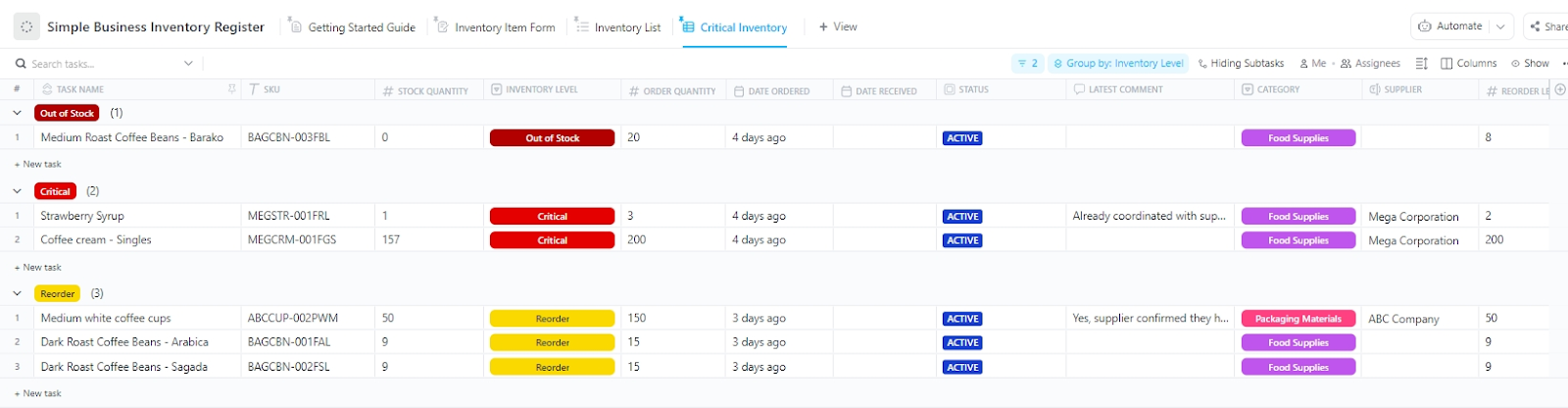Collapse the Out of Stock group
The image size is (1568, 408).
17,113
